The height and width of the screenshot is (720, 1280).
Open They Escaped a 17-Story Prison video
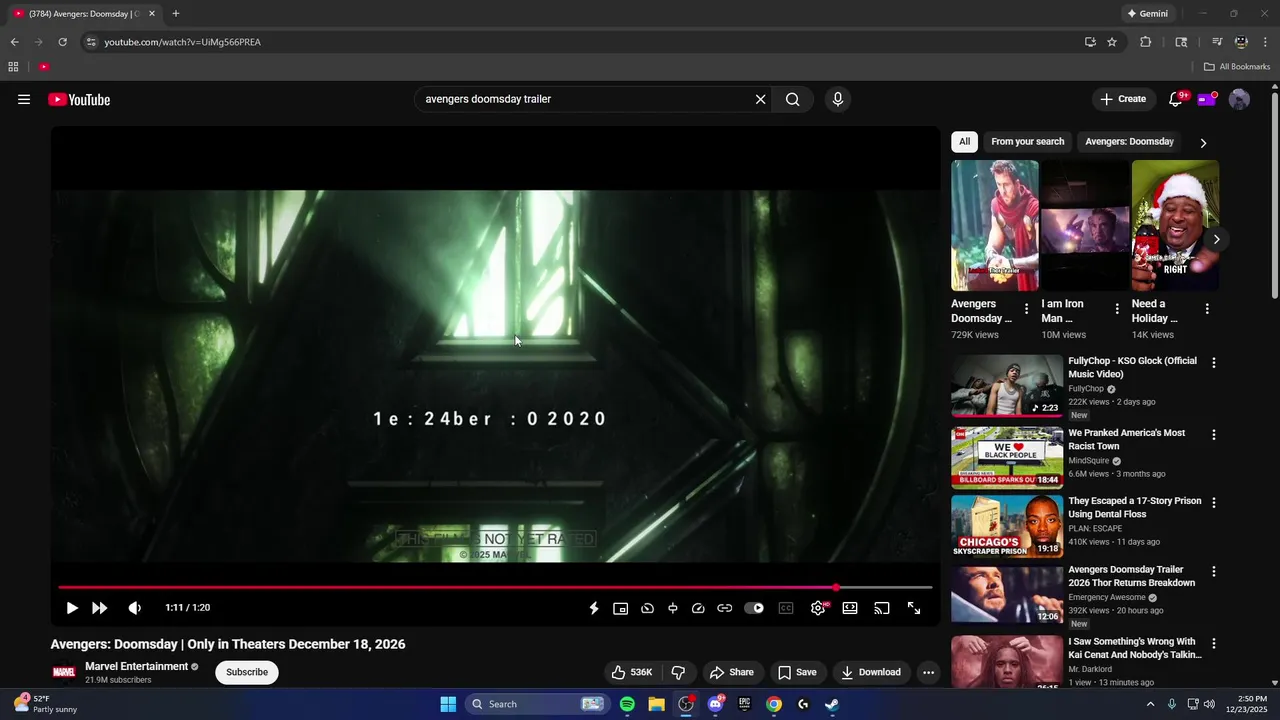(1134, 507)
